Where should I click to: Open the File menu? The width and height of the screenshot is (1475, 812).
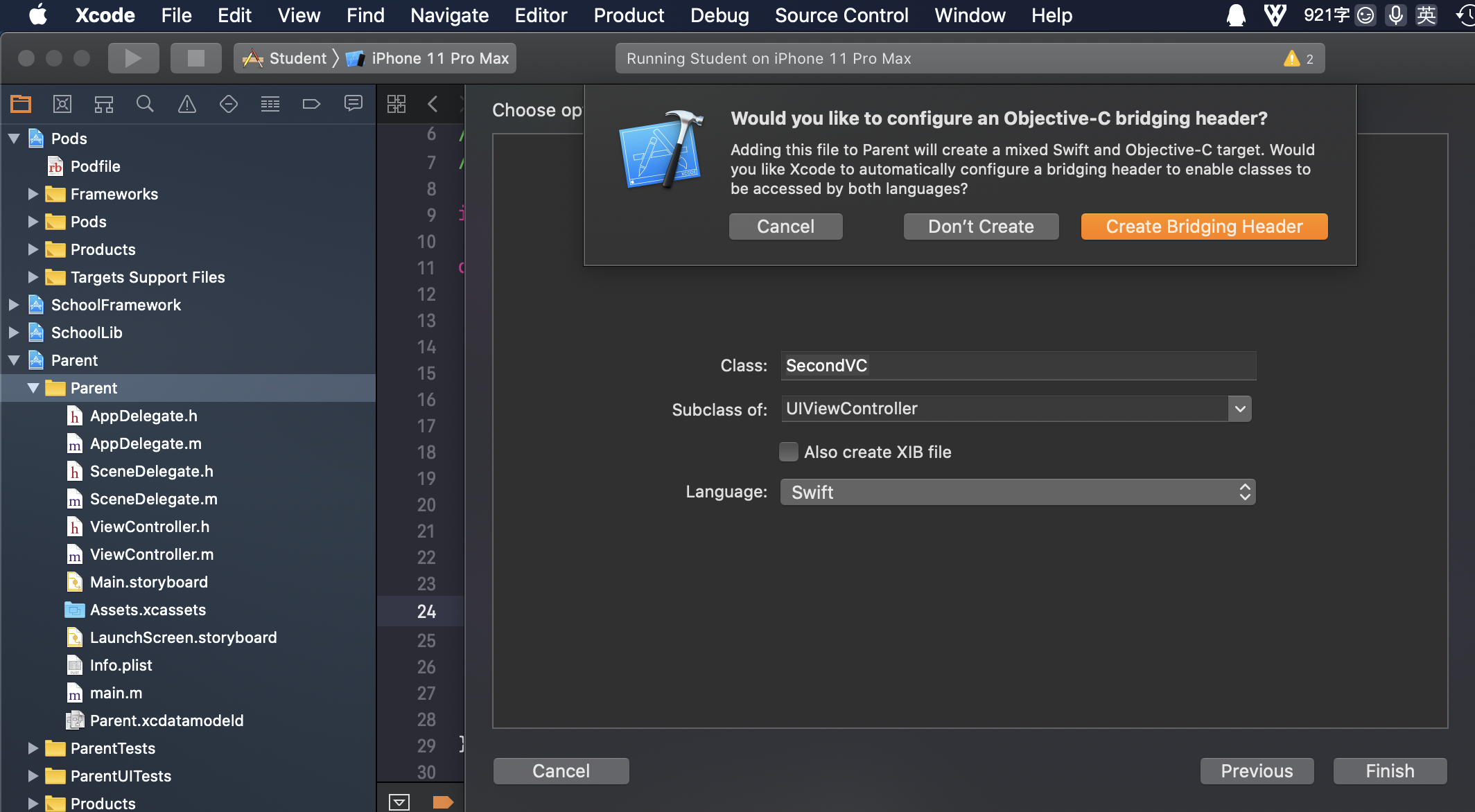(176, 15)
